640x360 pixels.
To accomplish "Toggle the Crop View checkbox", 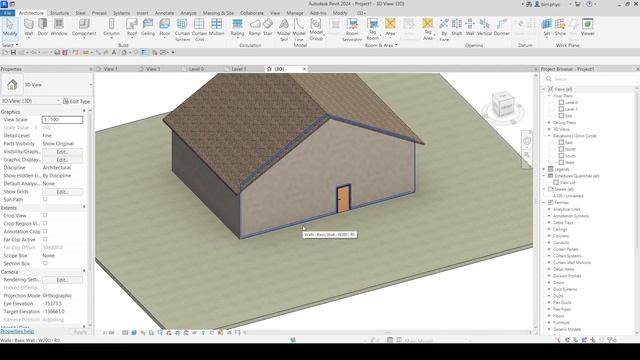I will [x=45, y=215].
